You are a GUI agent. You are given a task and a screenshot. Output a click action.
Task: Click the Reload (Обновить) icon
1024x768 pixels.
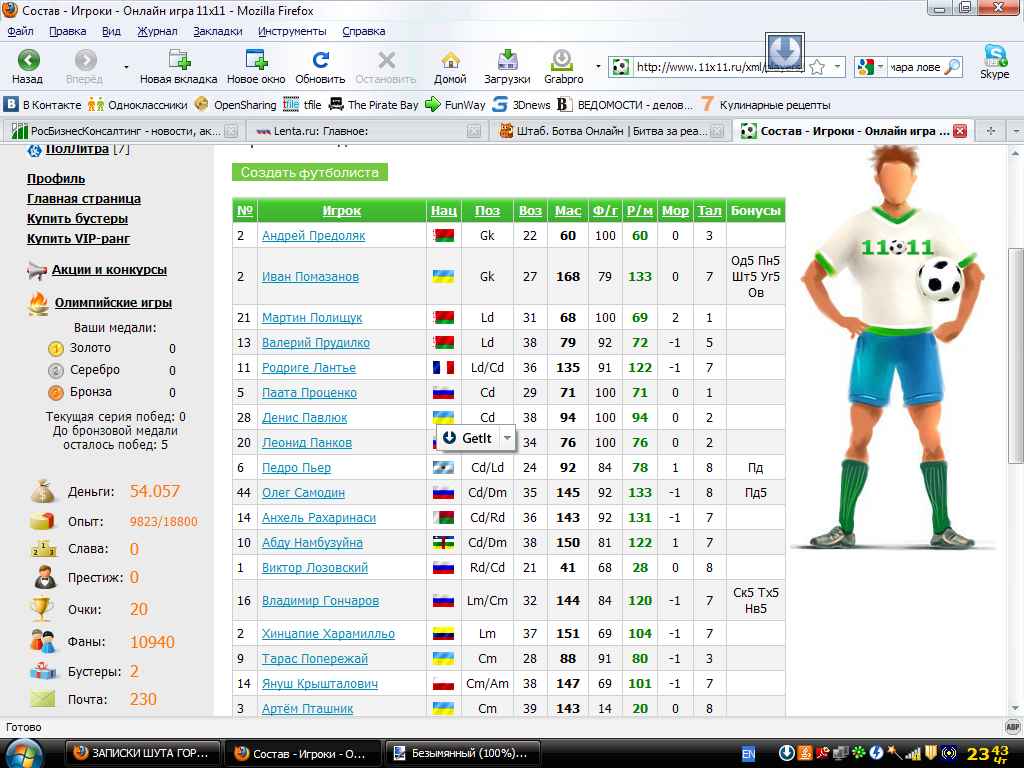pos(320,61)
